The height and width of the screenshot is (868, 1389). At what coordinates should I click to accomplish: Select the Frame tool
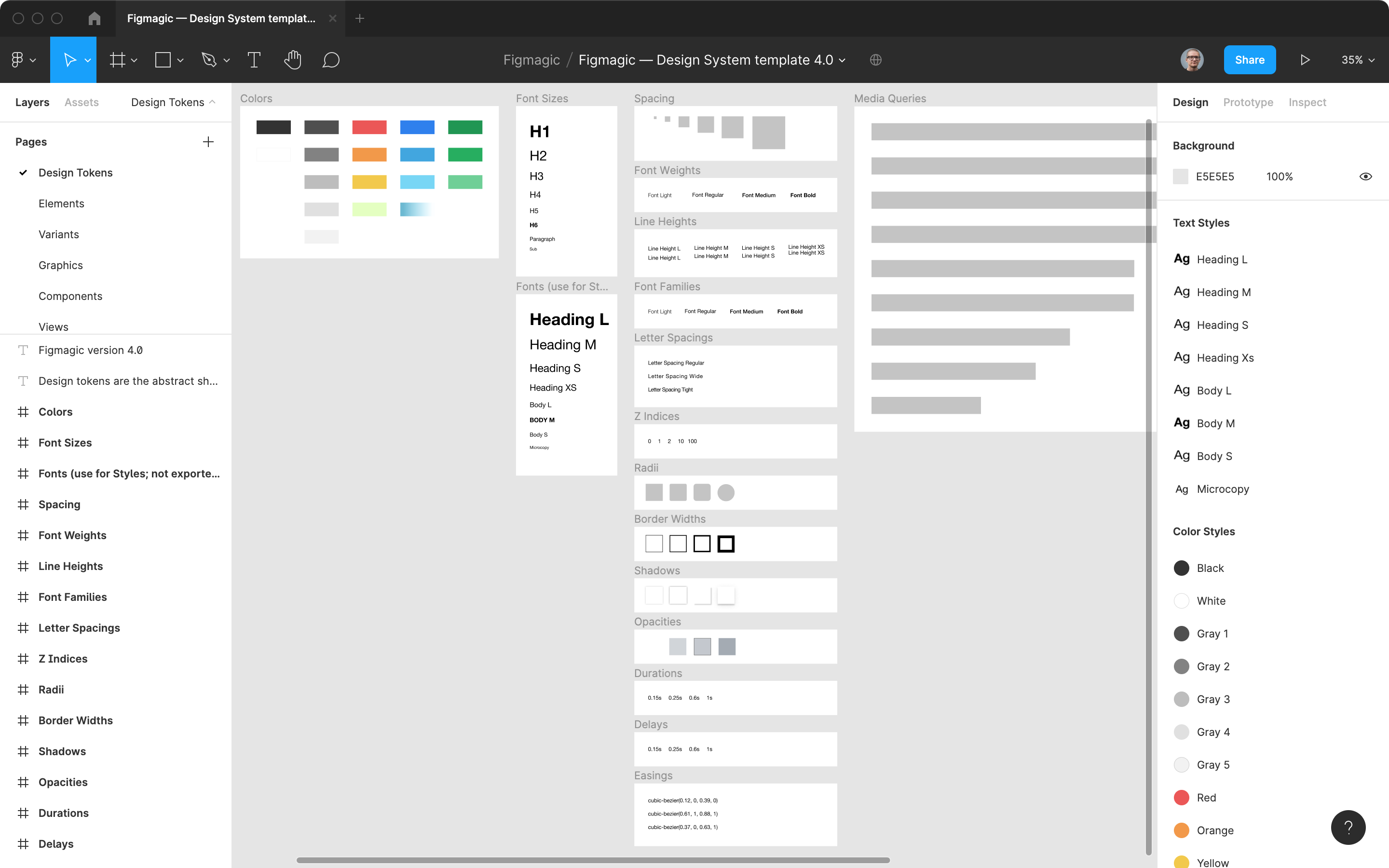(118, 59)
